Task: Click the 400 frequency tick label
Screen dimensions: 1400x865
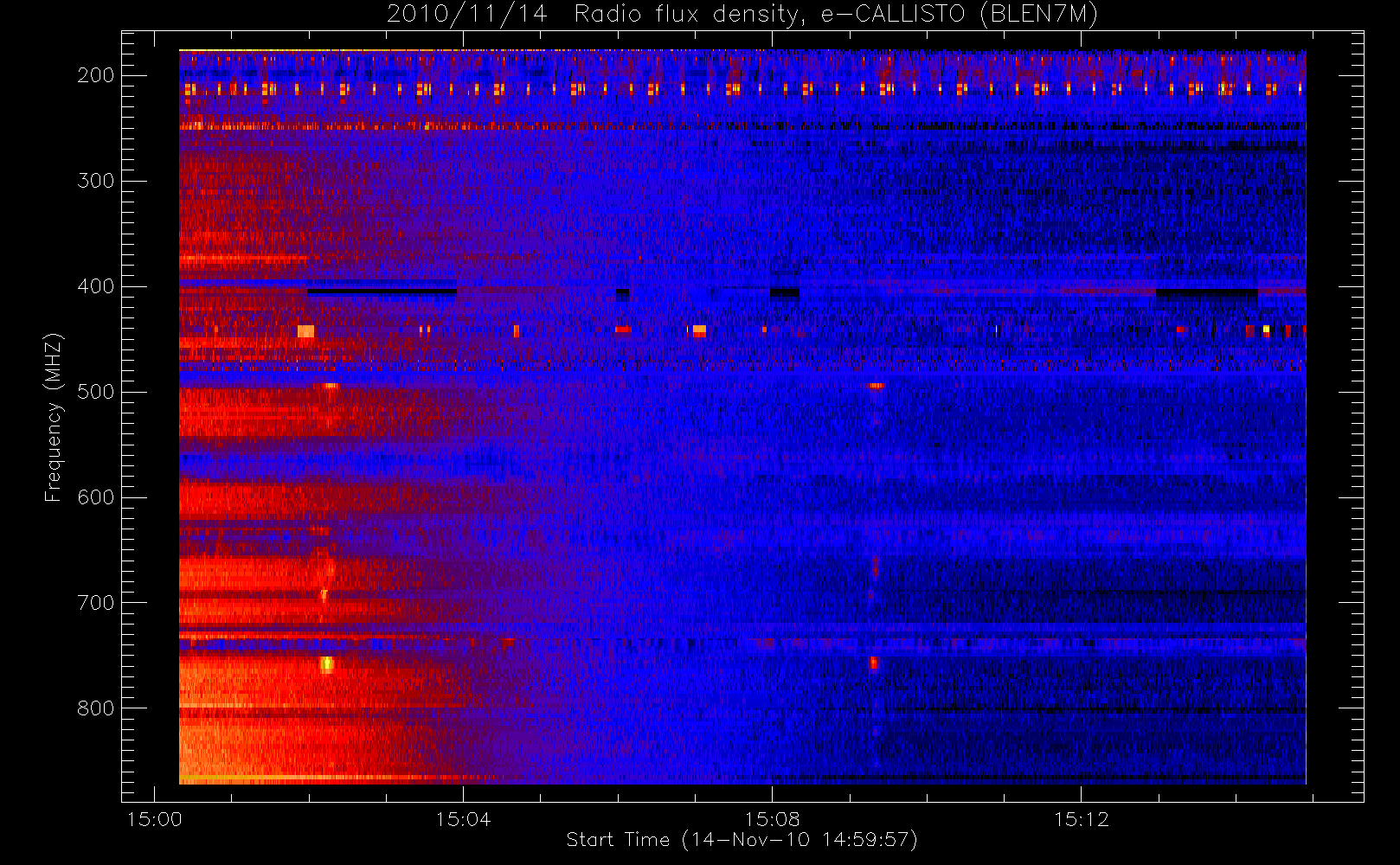Action: click(95, 286)
